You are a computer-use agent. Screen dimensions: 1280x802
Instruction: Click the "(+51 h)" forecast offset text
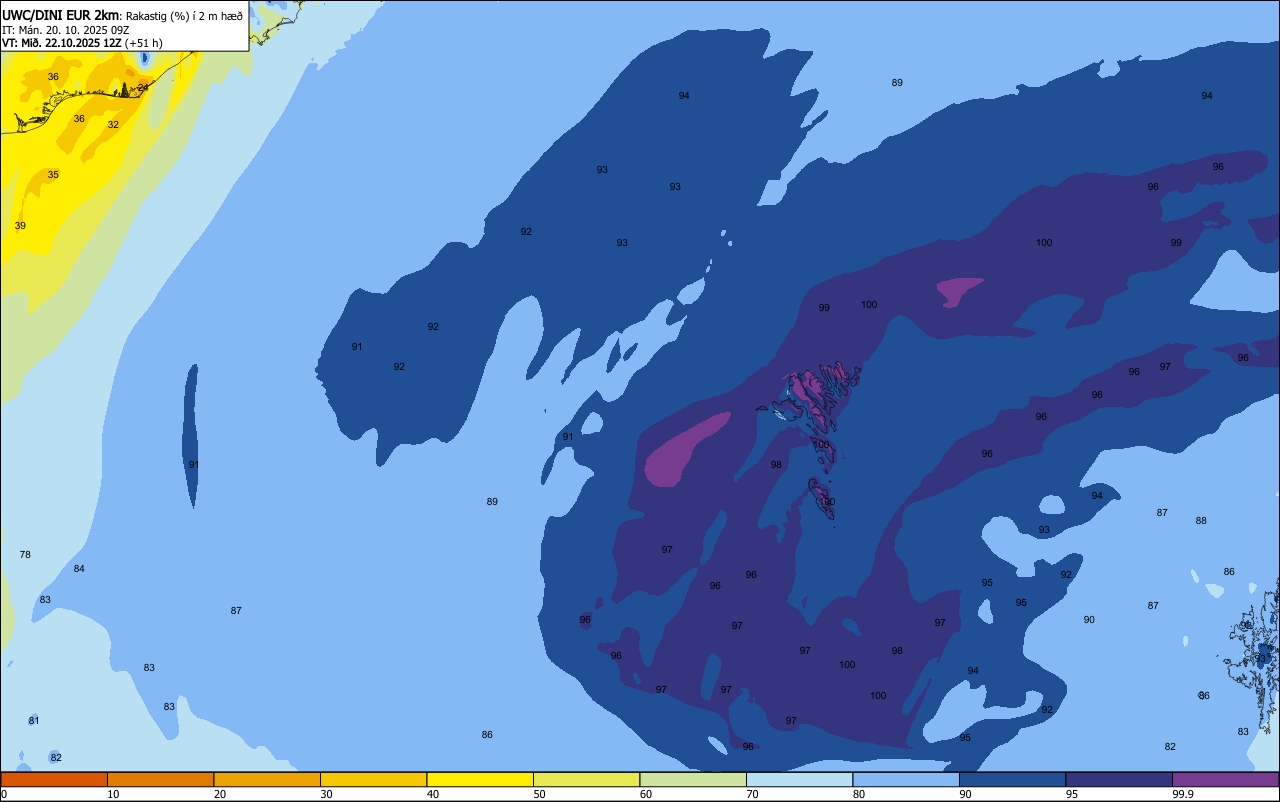click(145, 43)
